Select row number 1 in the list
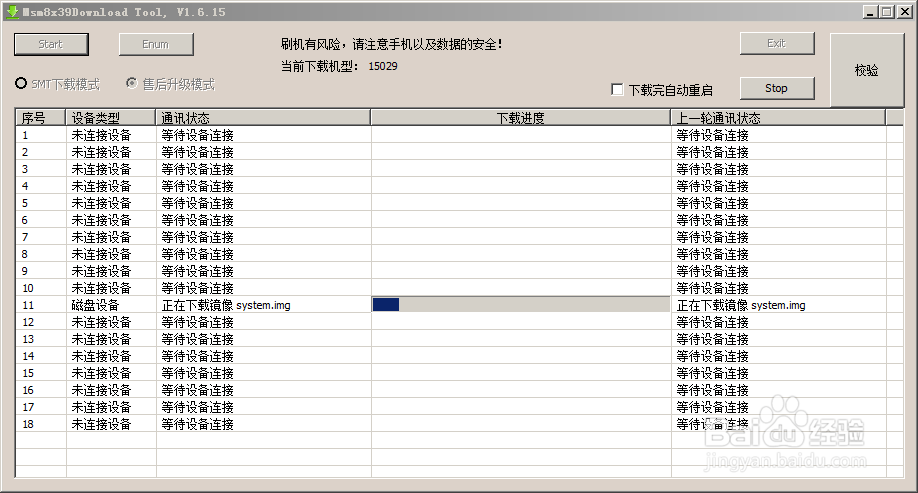This screenshot has height=493, width=918. coord(25,135)
